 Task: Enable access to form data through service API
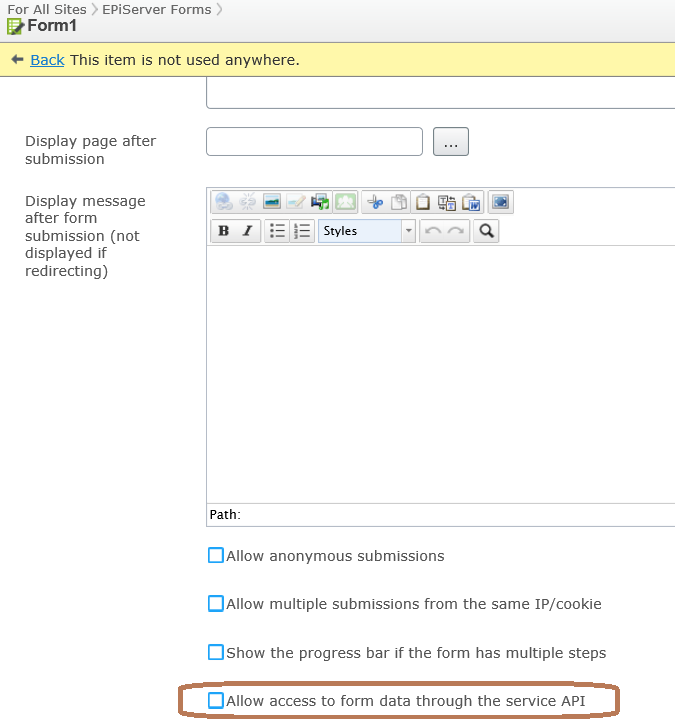point(216,701)
